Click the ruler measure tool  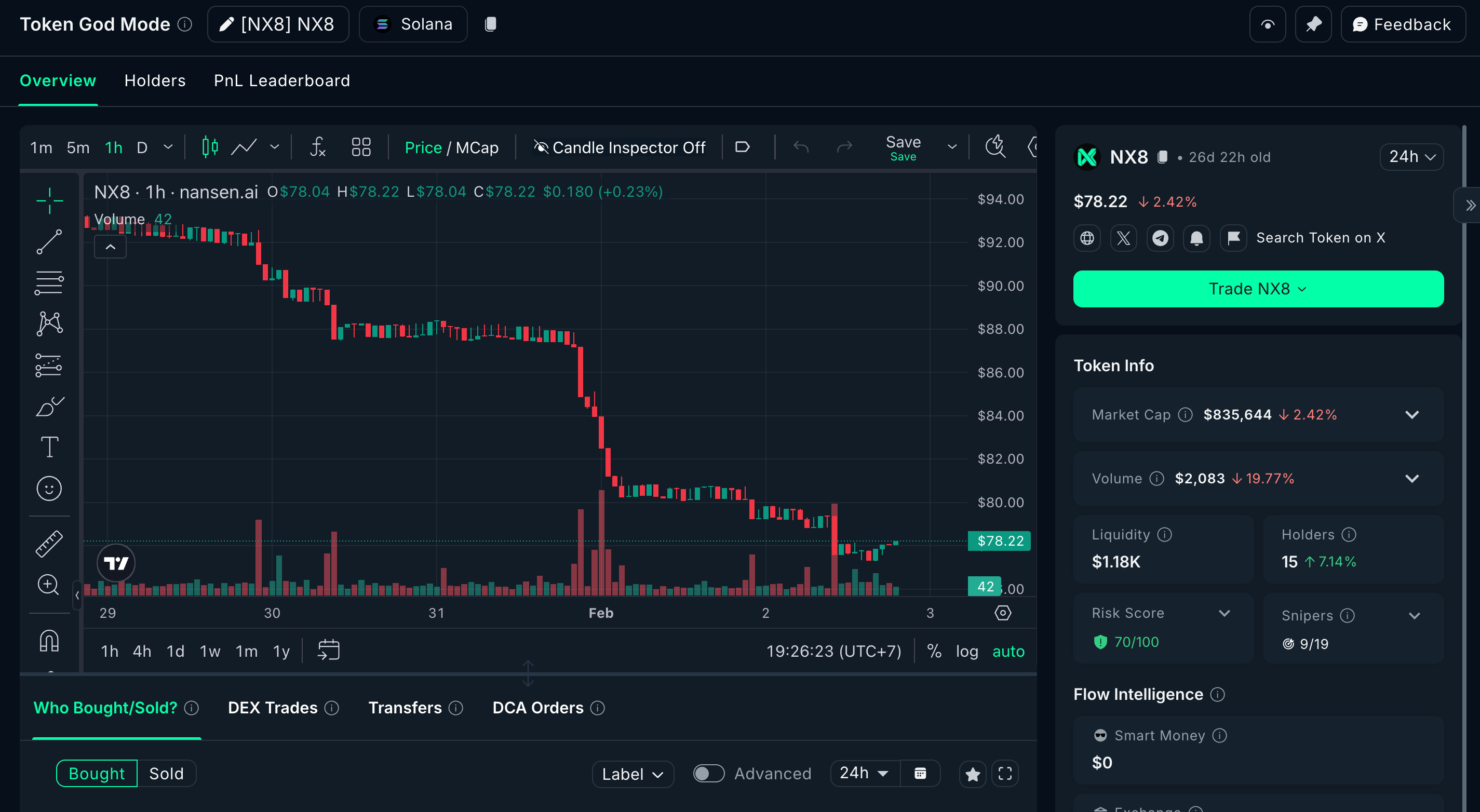point(49,543)
